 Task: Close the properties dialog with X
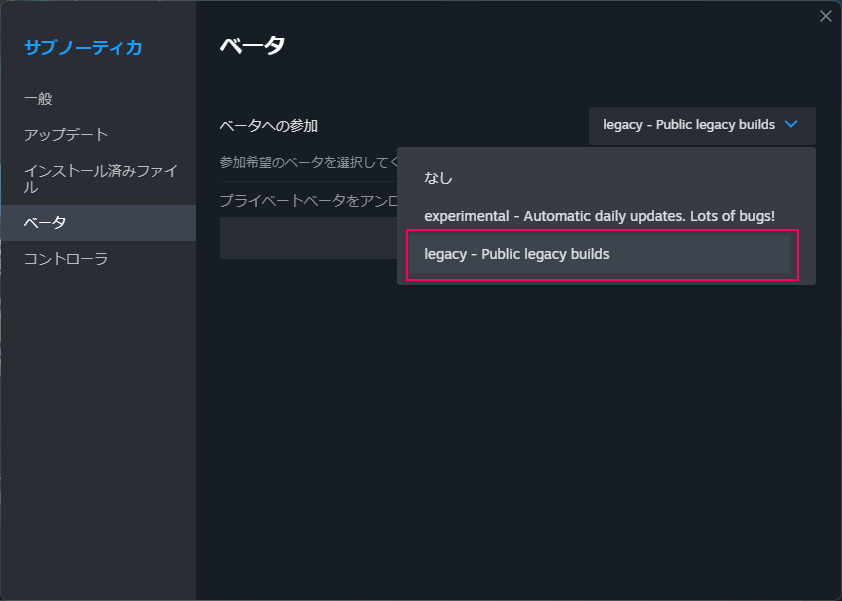tap(825, 16)
